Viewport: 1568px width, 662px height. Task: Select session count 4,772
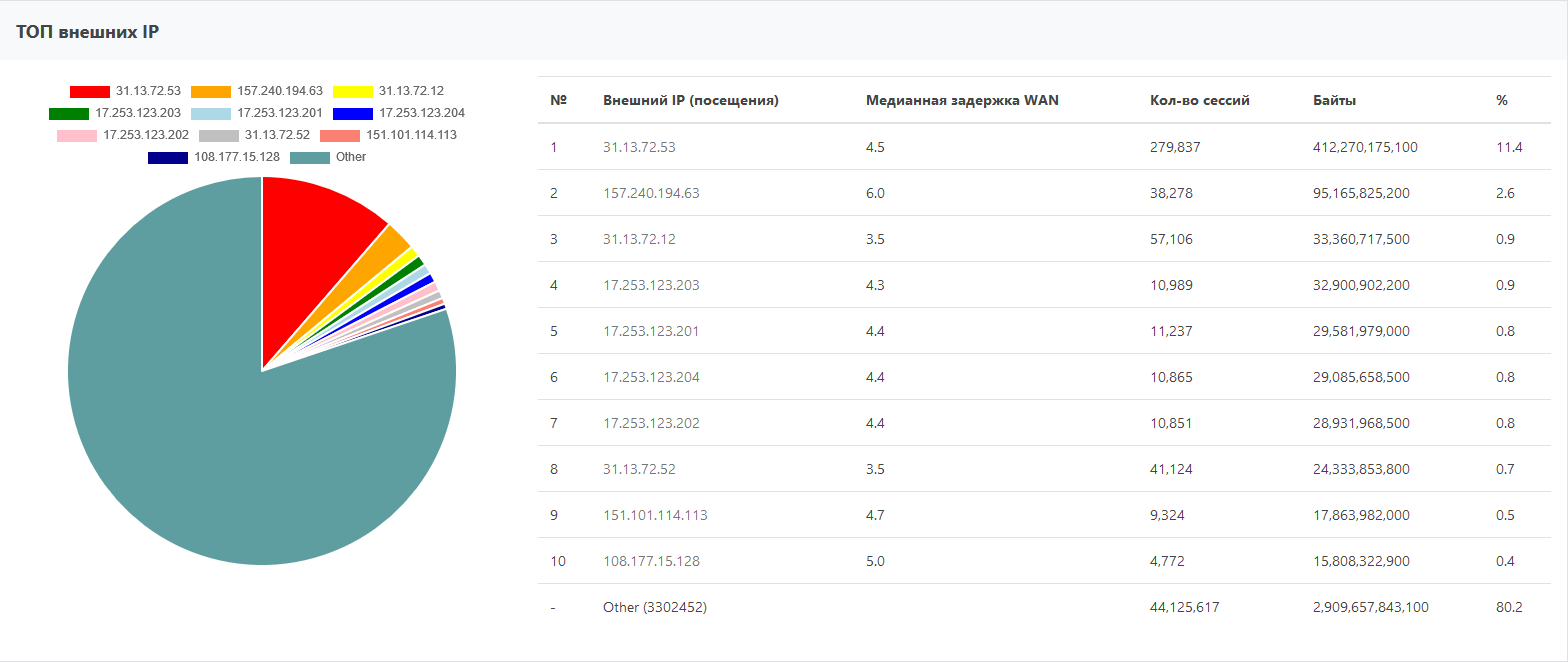1167,561
